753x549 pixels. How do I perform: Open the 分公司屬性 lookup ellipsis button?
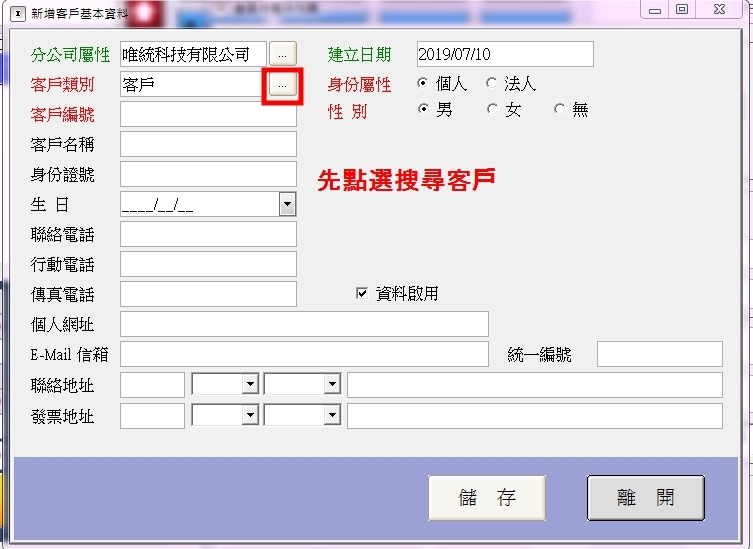click(283, 54)
